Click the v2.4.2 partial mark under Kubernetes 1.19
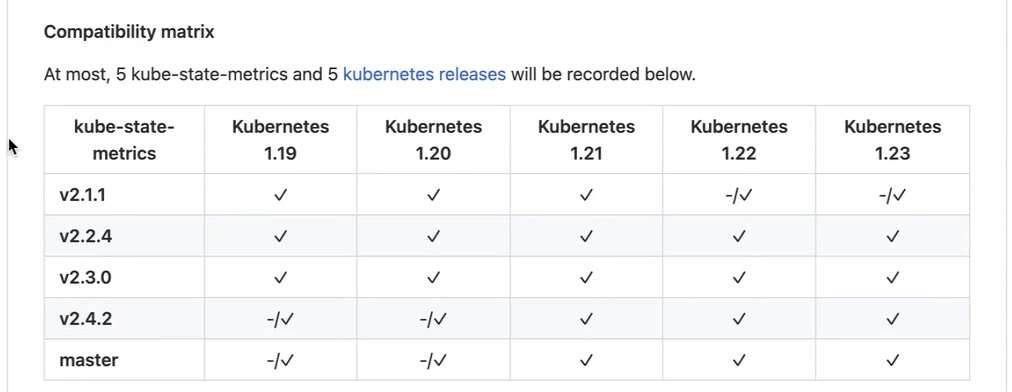The height and width of the screenshot is (392, 1012). [280, 319]
